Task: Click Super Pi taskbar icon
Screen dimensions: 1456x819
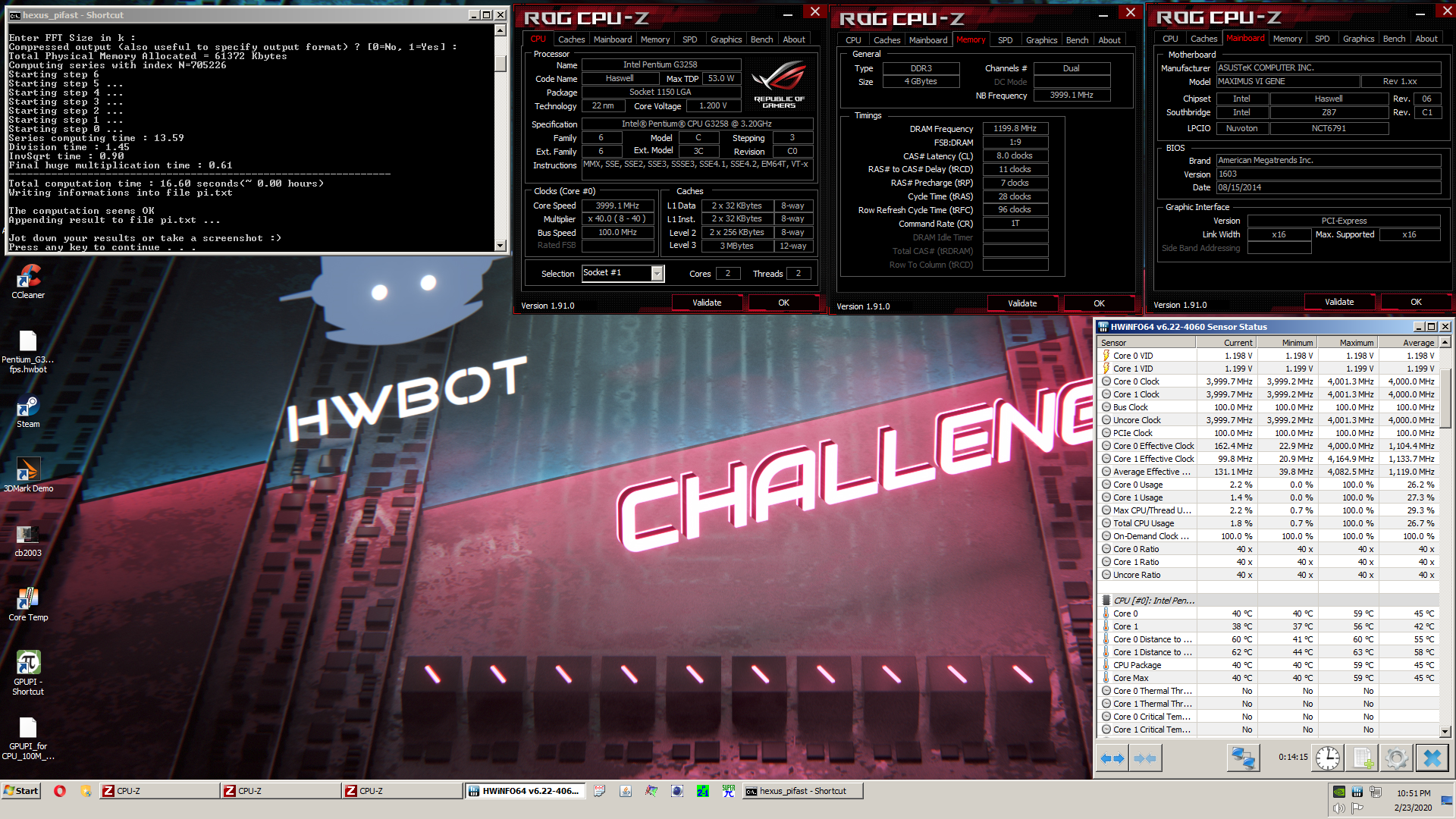Action: pyautogui.click(x=729, y=791)
